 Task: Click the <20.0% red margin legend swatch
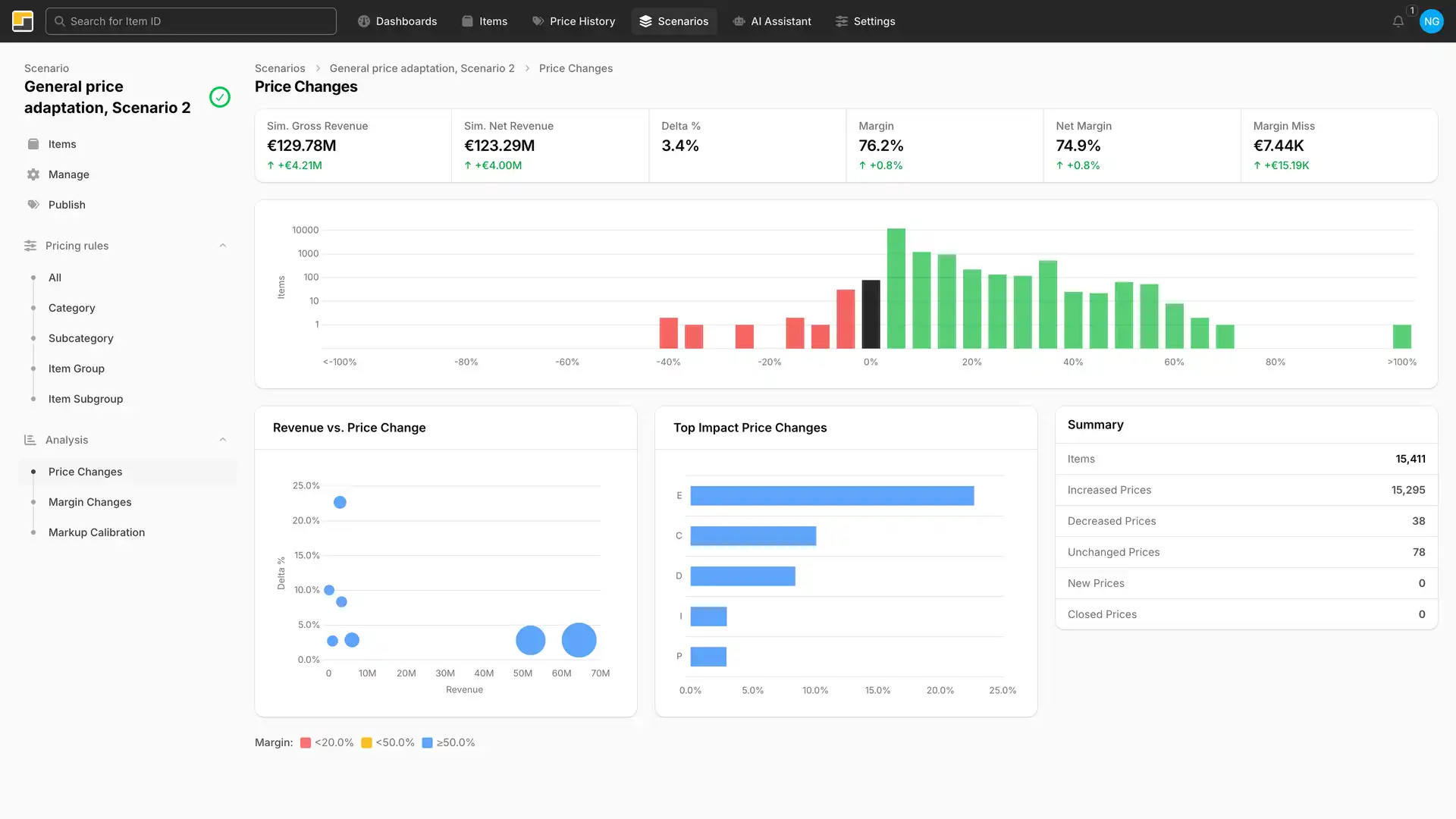(306, 742)
